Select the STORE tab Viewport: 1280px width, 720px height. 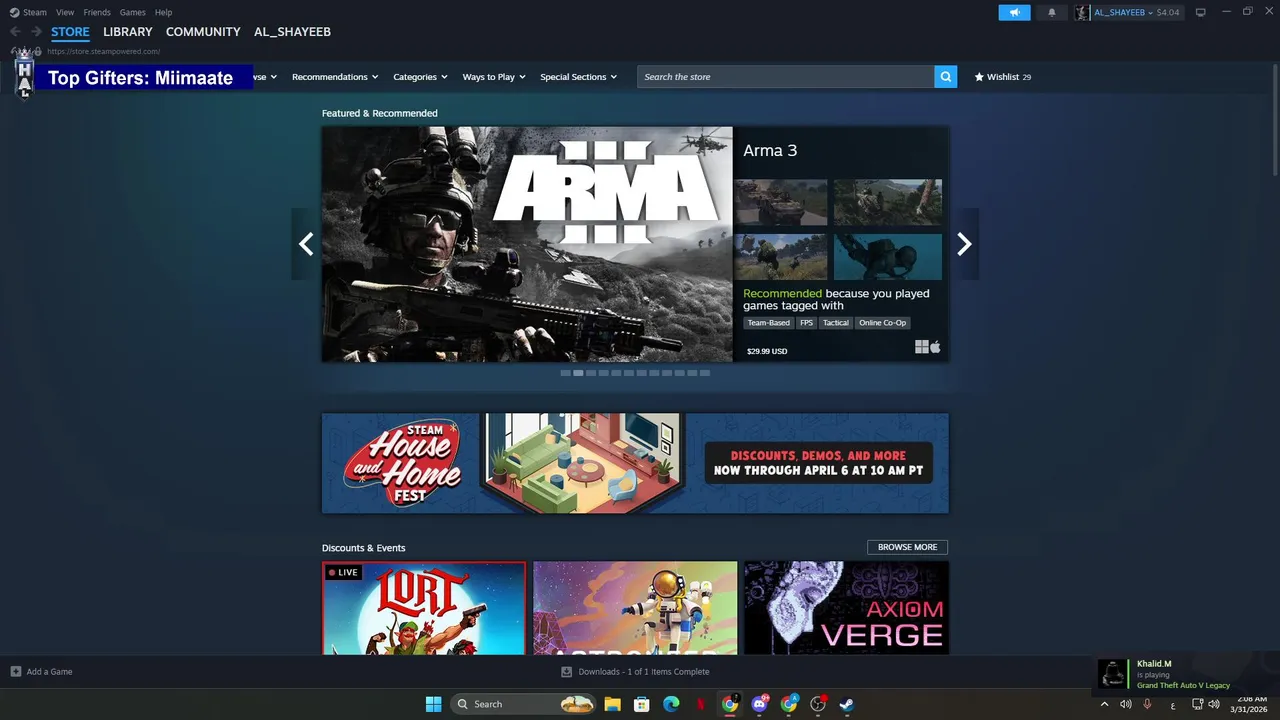click(x=70, y=32)
